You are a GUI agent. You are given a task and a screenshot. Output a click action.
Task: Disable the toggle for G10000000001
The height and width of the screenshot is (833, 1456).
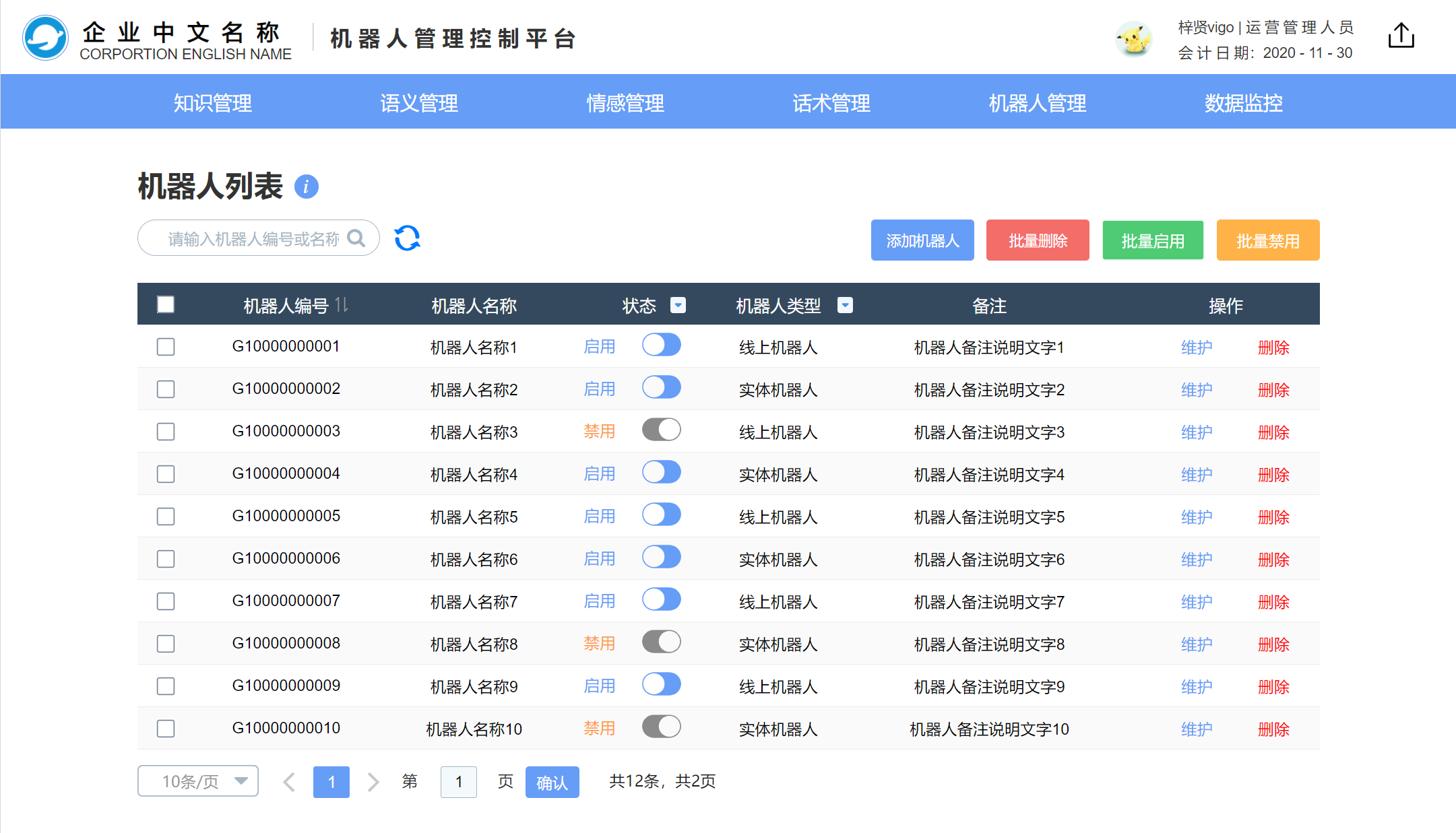pos(661,345)
